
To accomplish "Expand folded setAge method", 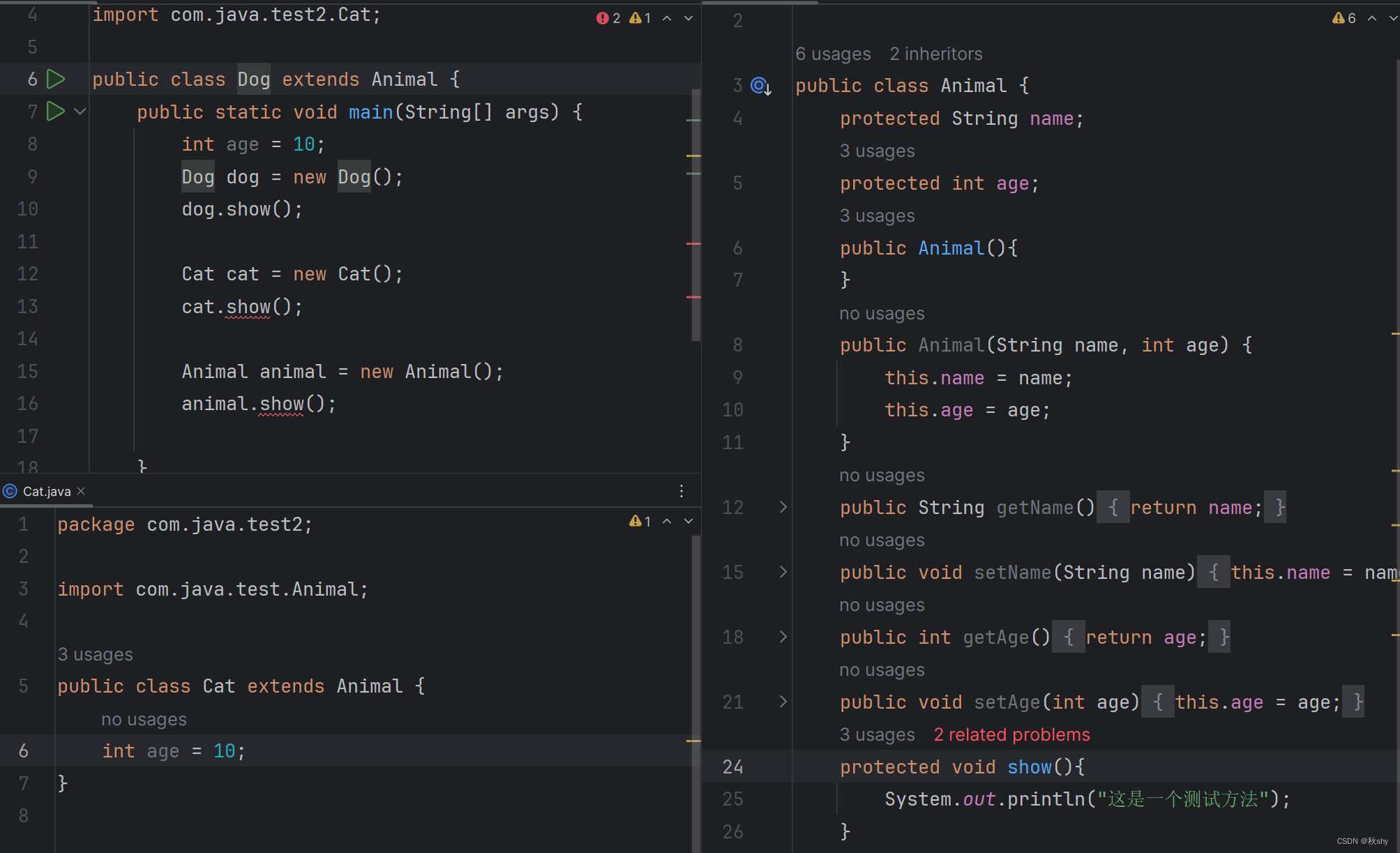I will [x=783, y=702].
